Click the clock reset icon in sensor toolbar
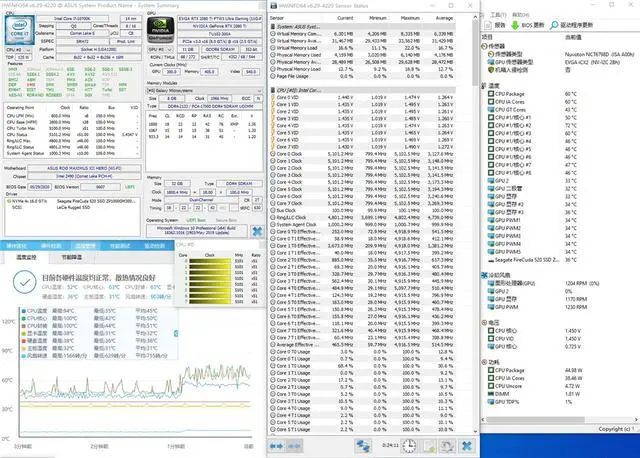This screenshot has height=458, width=640. (x=409, y=446)
